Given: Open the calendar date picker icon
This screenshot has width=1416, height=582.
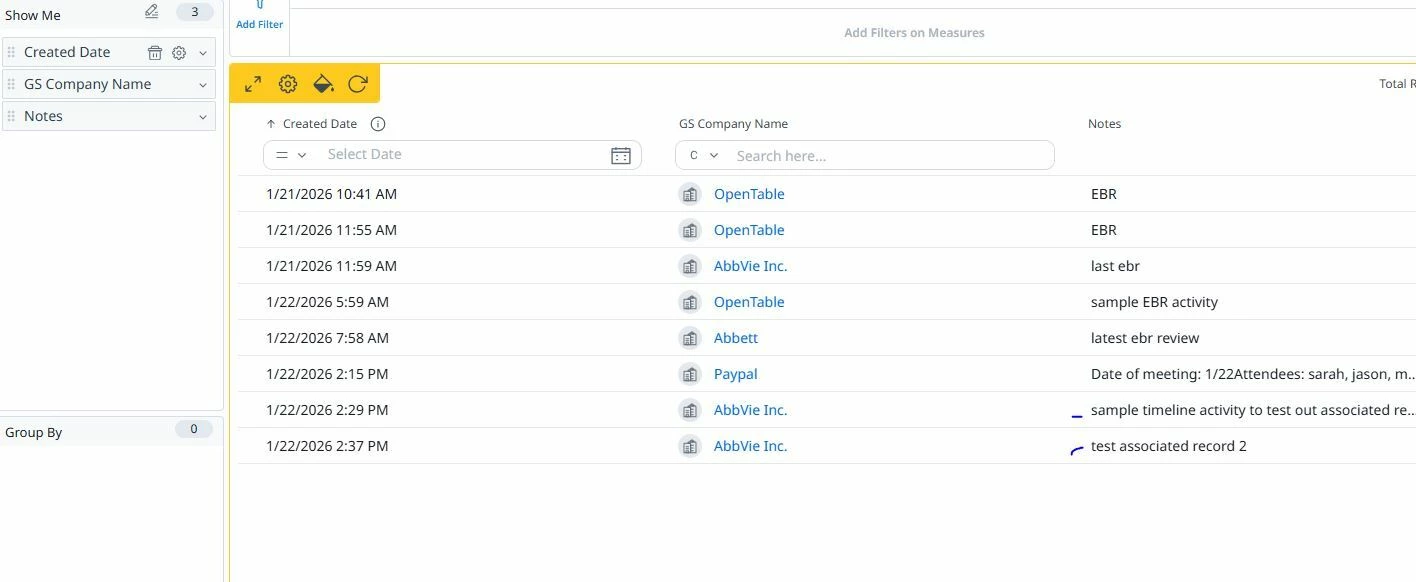Looking at the screenshot, I should pos(621,155).
